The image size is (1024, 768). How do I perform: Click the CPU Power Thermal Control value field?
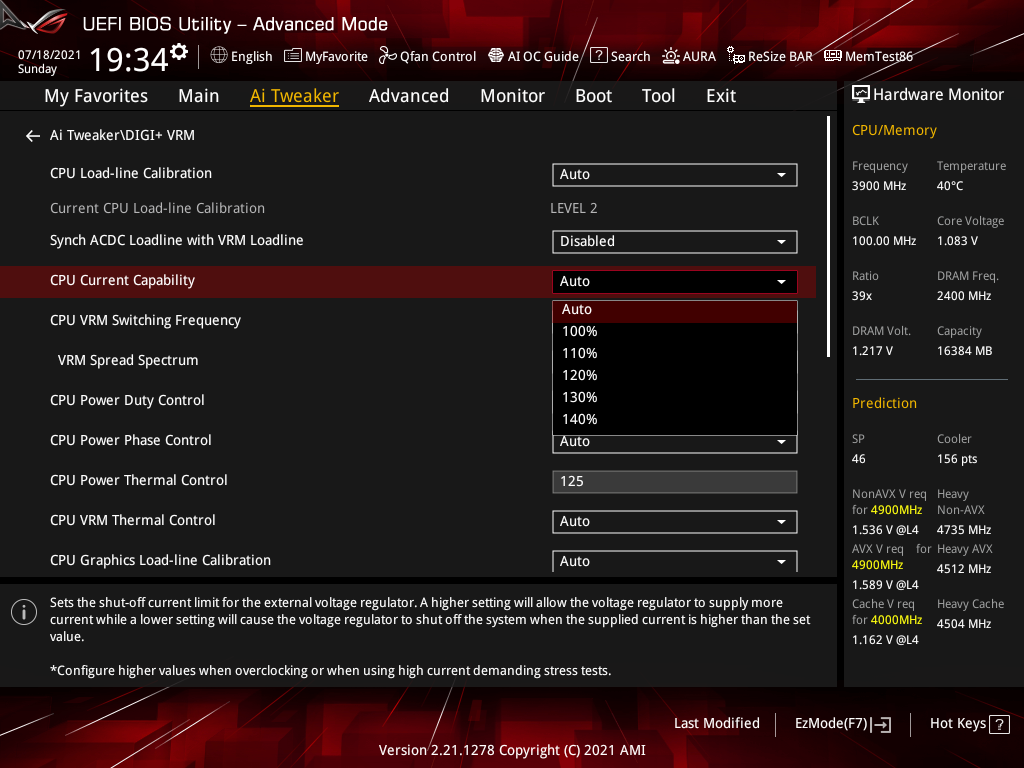[674, 481]
